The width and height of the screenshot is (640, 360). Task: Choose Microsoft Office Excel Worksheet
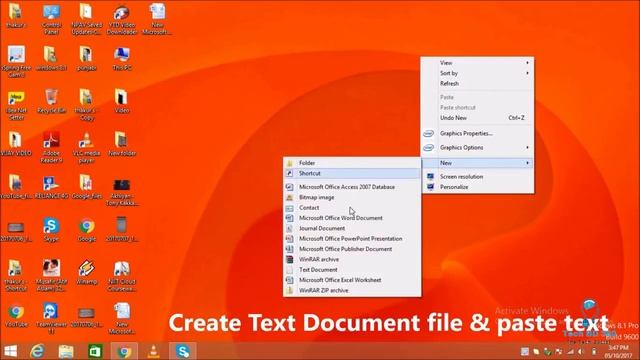click(352, 280)
